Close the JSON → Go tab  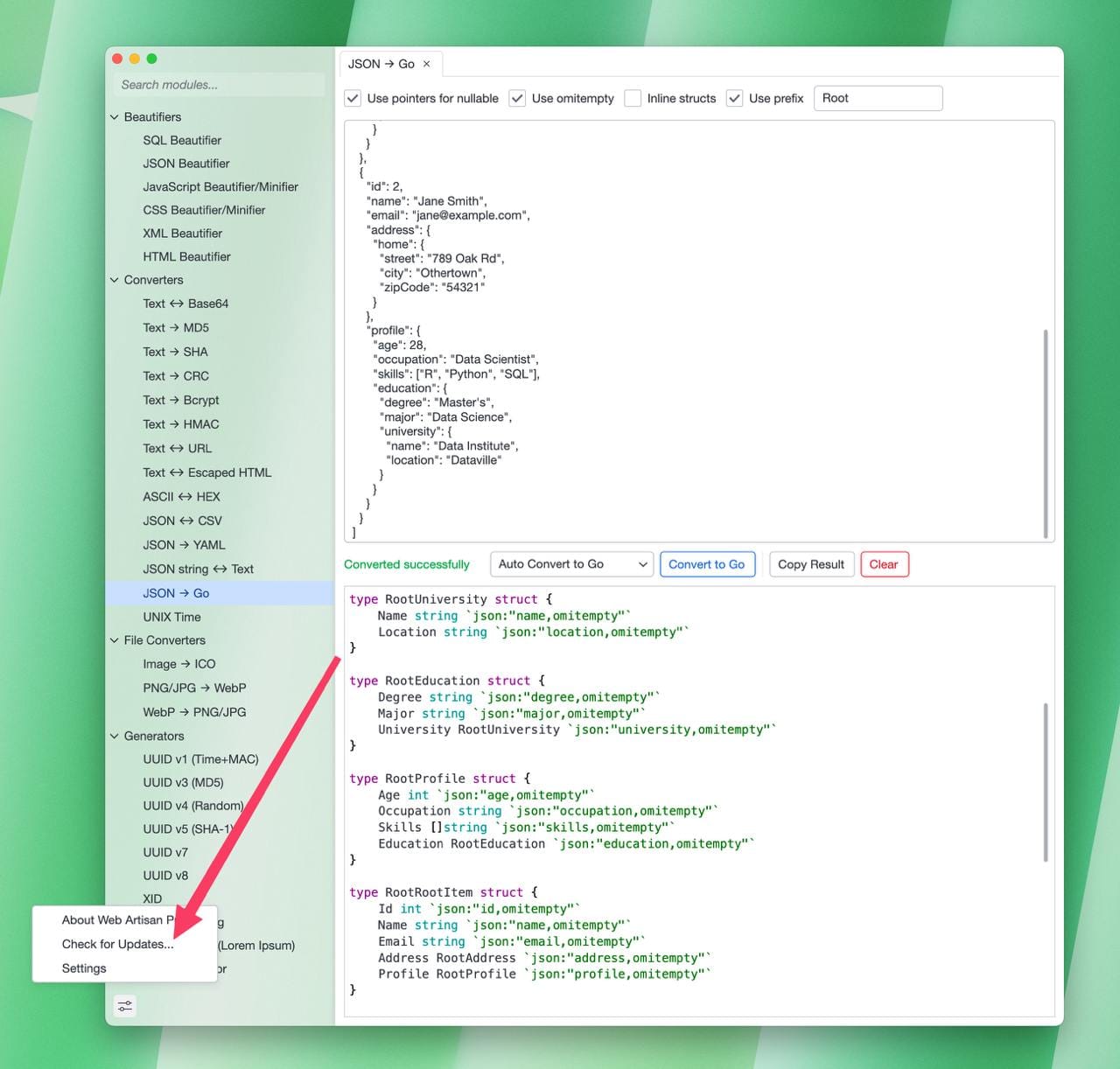(427, 64)
